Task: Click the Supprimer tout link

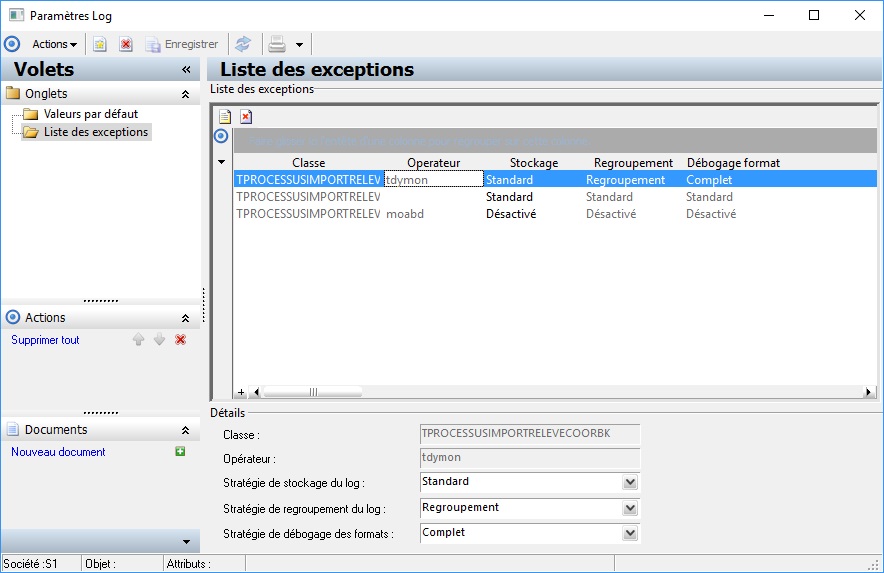Action: [x=45, y=340]
